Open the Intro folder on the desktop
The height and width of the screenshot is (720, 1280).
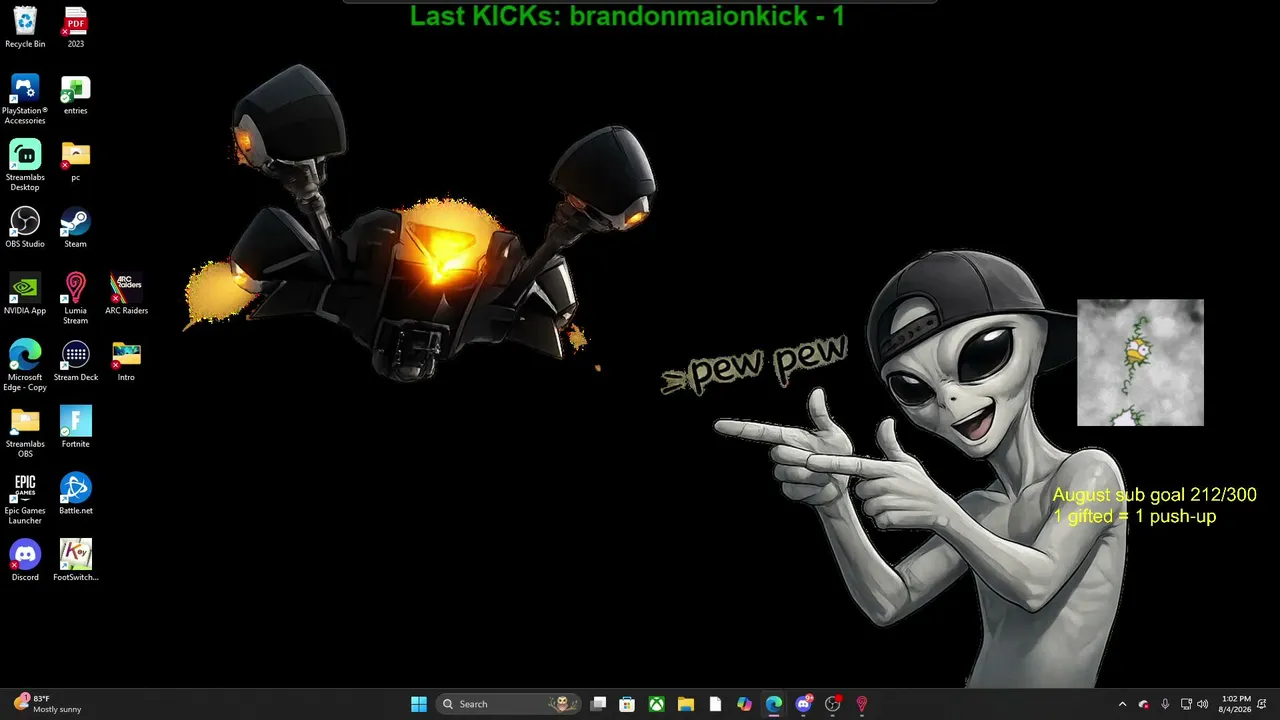pyautogui.click(x=126, y=361)
